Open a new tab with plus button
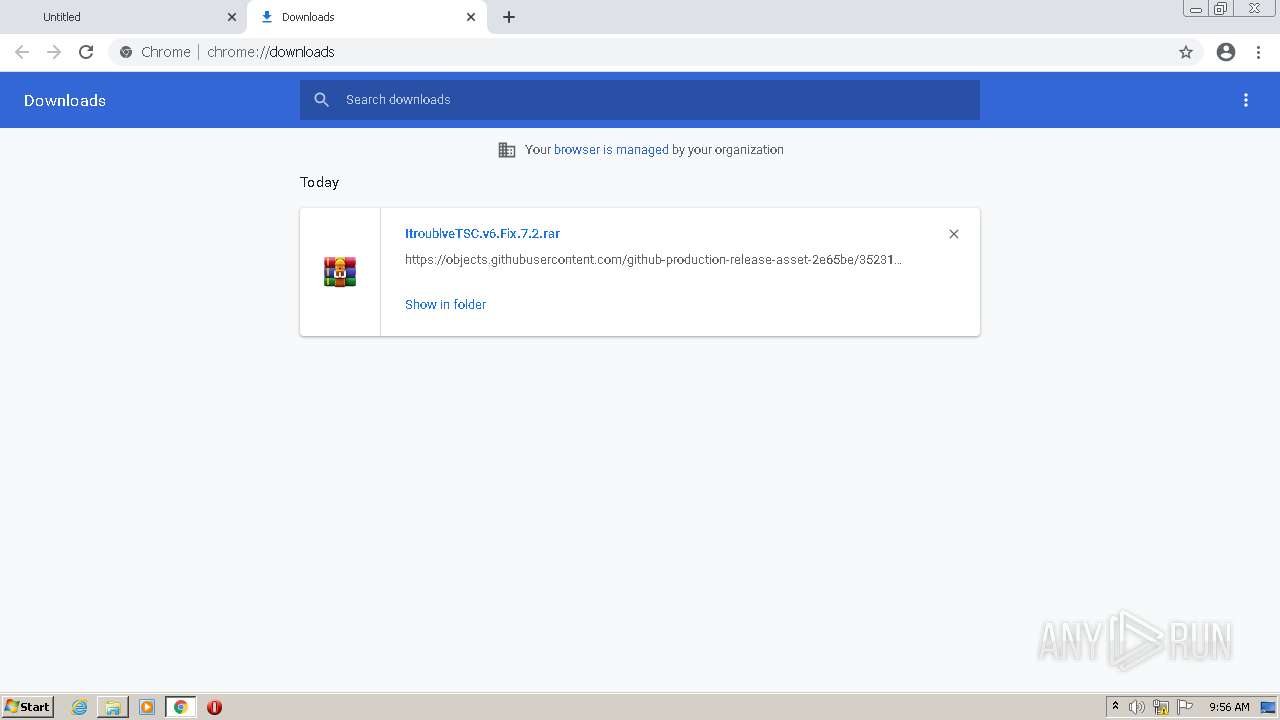Screen dimensions: 1280x720 point(509,17)
